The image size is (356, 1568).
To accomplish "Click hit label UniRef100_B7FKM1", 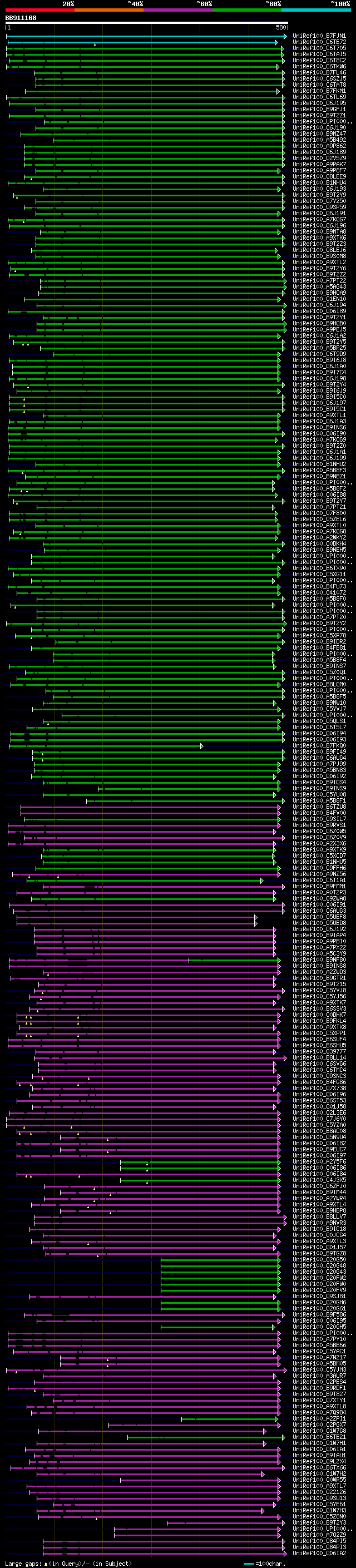I will point(319,91).
